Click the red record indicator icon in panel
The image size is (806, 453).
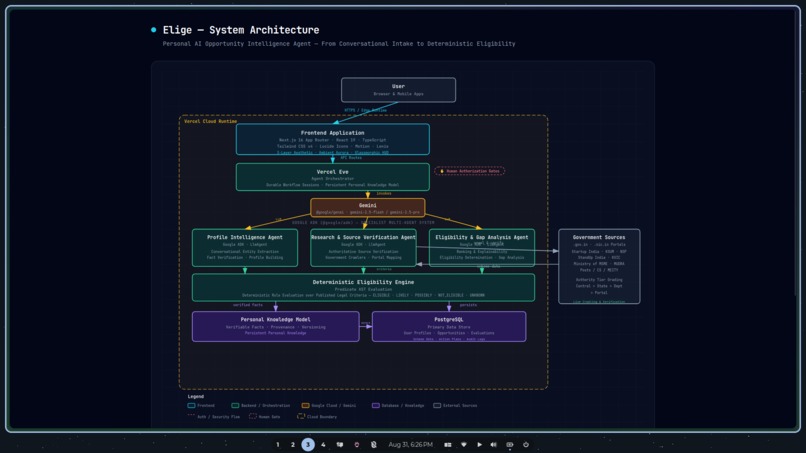pos(357,445)
